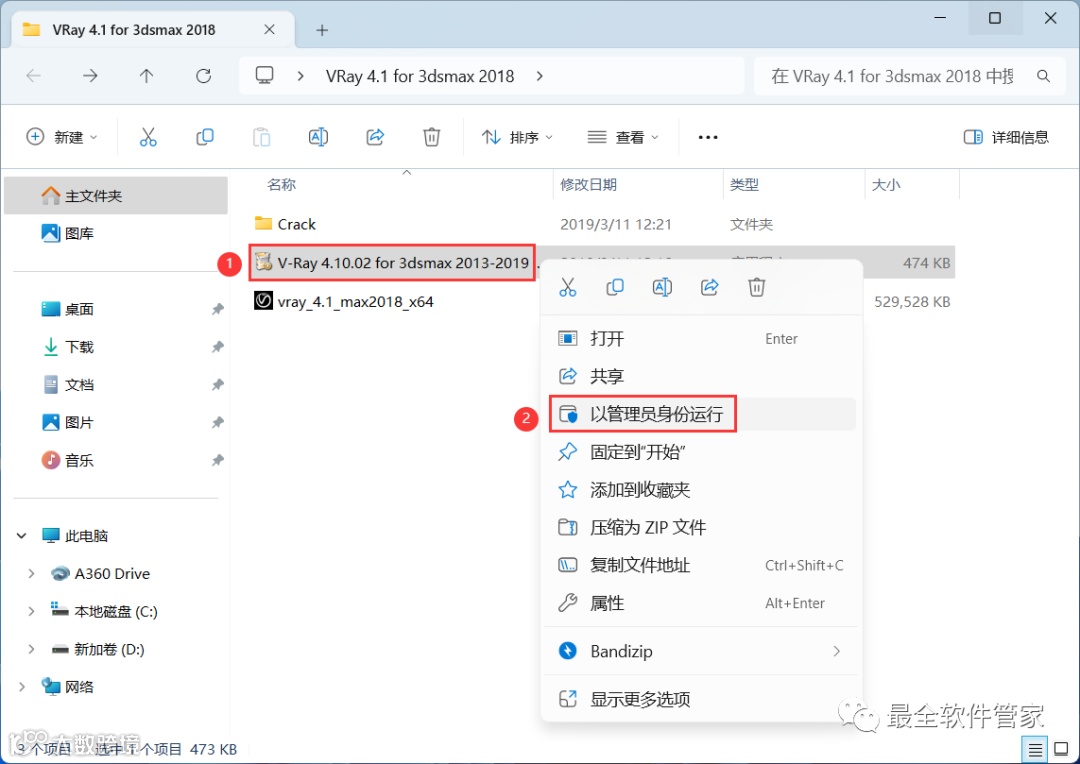Unpin 图片 with its pin icon
Viewport: 1080px width, 764px height.
click(218, 422)
